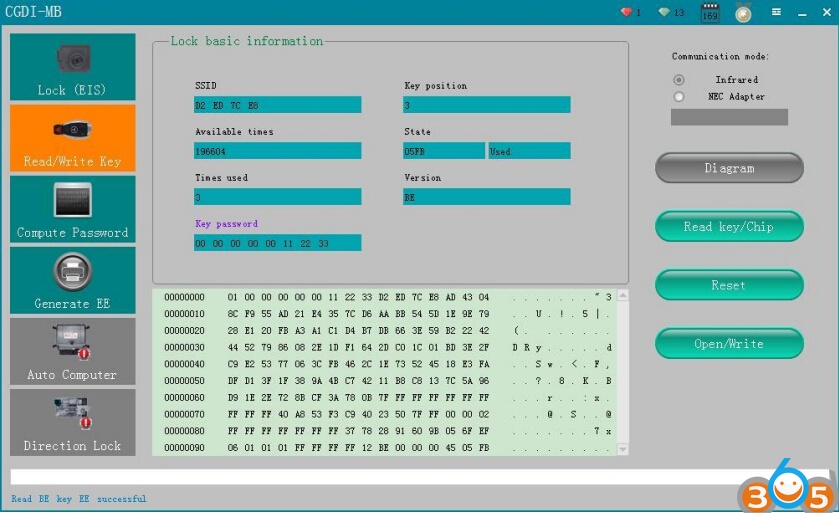Screen dimensions: 839x513
Task: Click the gray box under NEC Adapter
Action: (729, 117)
